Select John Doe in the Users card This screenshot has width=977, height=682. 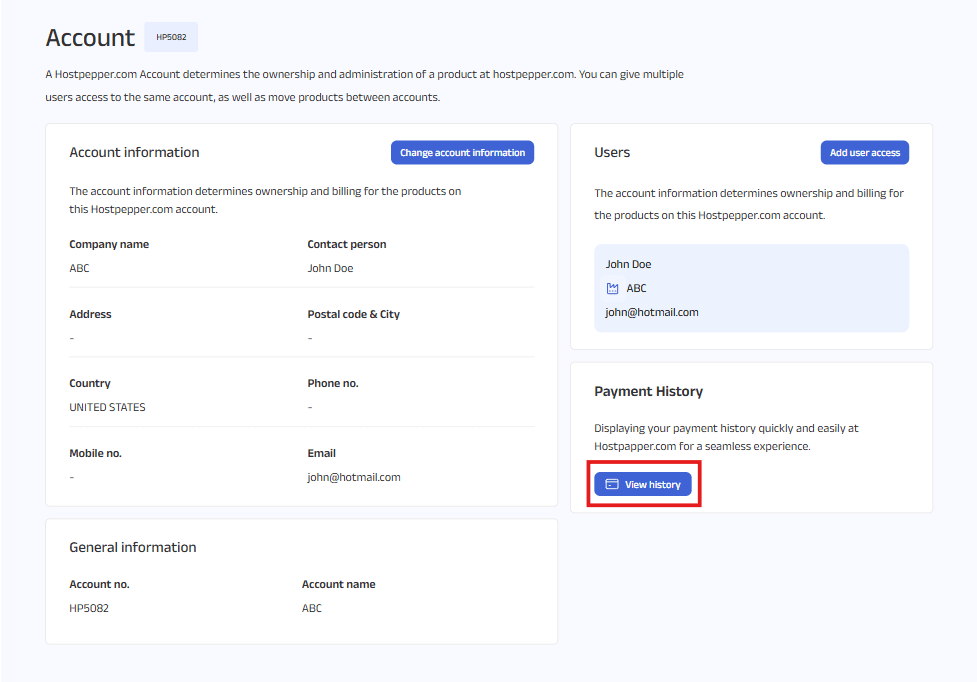tap(628, 264)
